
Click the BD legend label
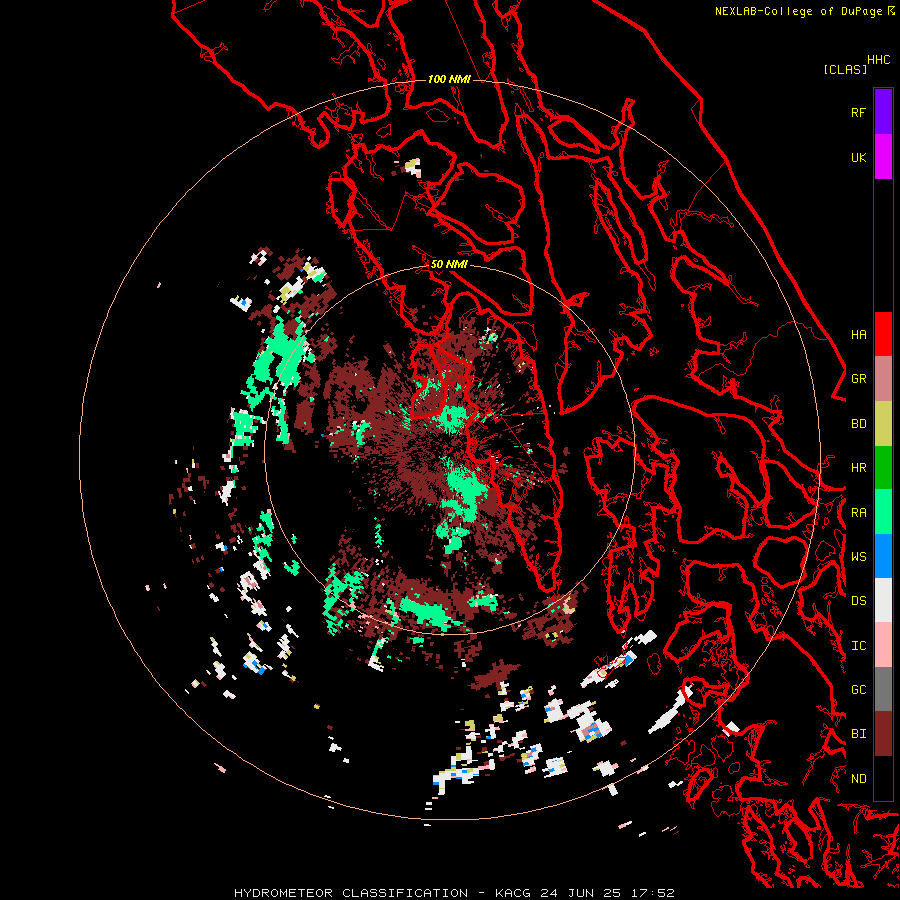coord(858,424)
